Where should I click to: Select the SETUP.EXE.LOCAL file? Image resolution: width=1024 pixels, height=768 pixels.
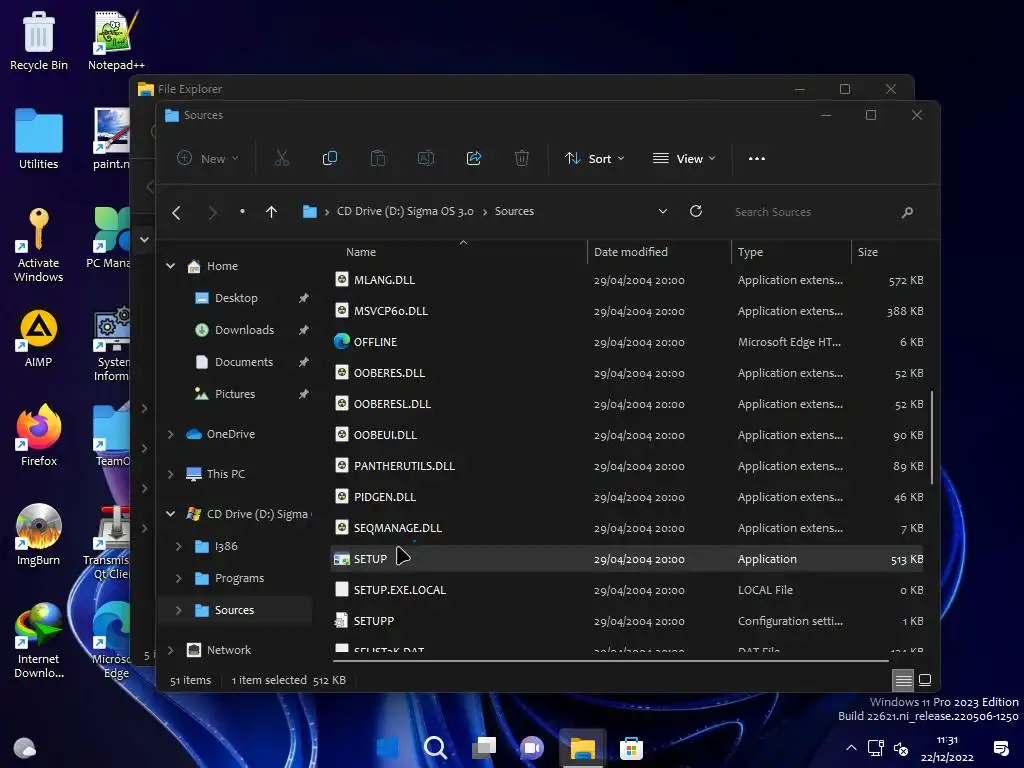[x=627, y=590]
